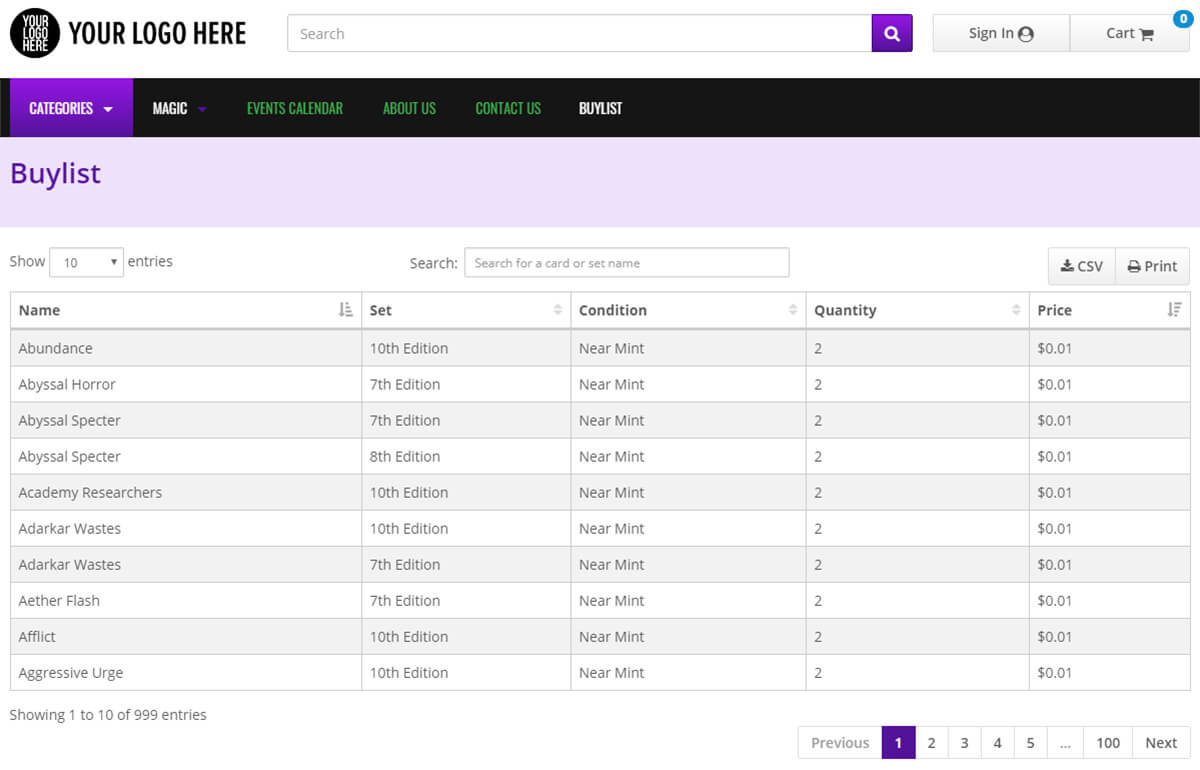Sort table by Quantity column
The image size is (1200, 770).
coord(917,310)
